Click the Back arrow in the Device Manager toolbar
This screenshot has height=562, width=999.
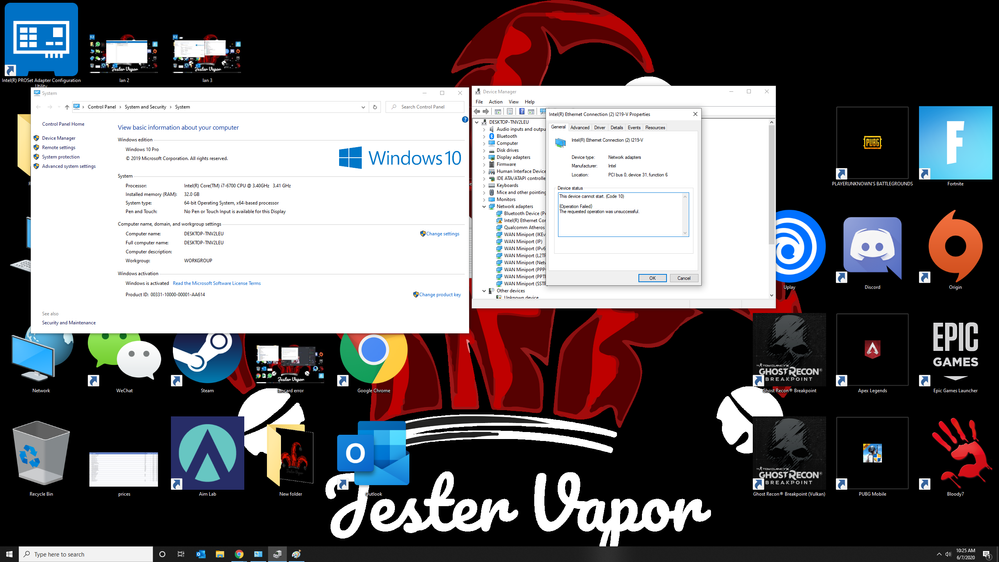click(x=477, y=112)
